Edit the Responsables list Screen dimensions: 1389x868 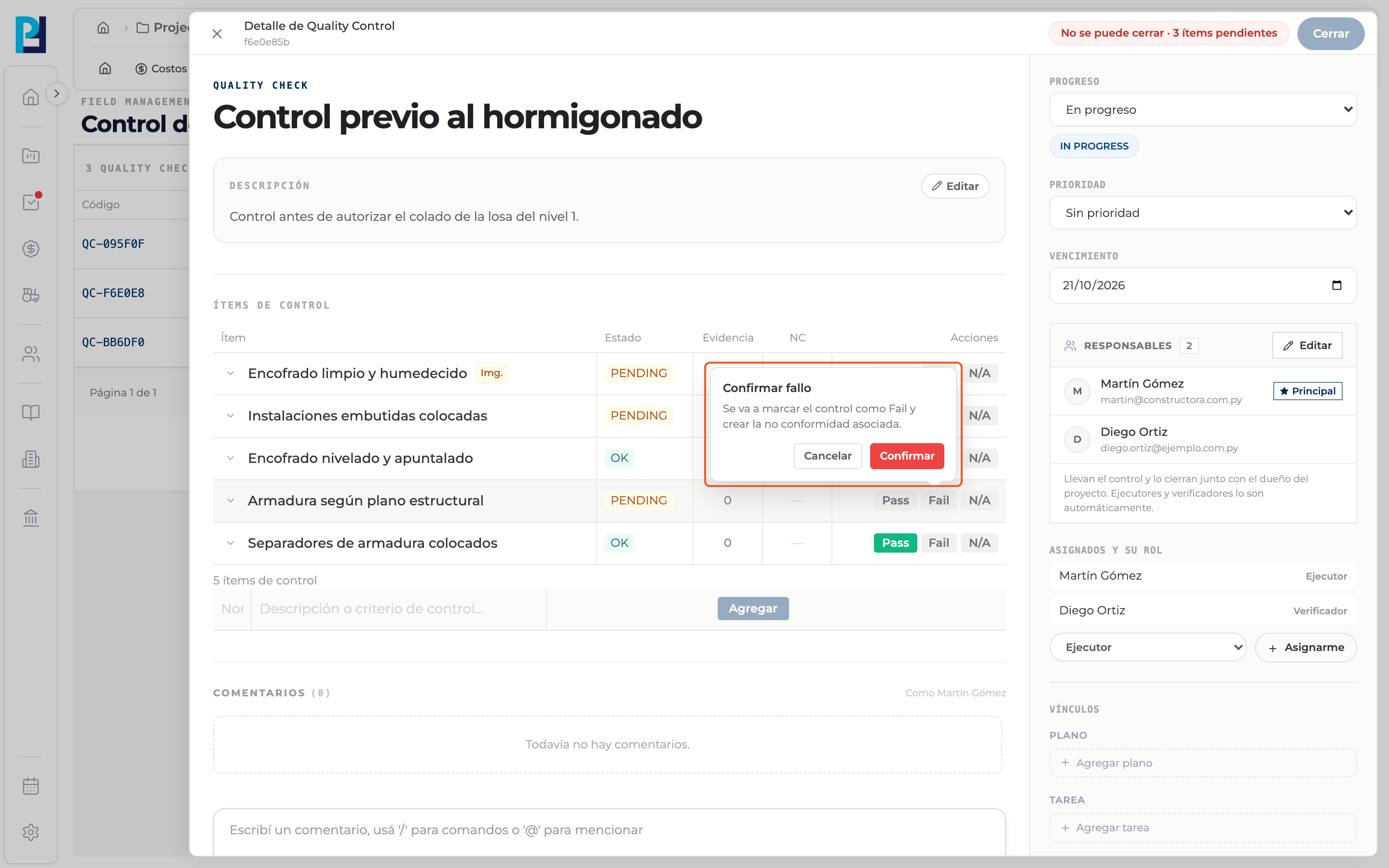coord(1307,346)
